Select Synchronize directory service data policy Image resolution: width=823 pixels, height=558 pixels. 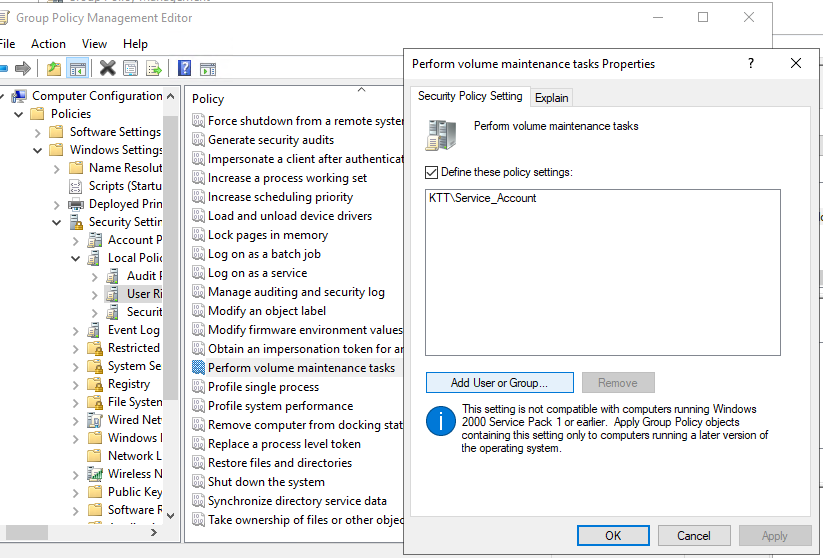click(297, 501)
